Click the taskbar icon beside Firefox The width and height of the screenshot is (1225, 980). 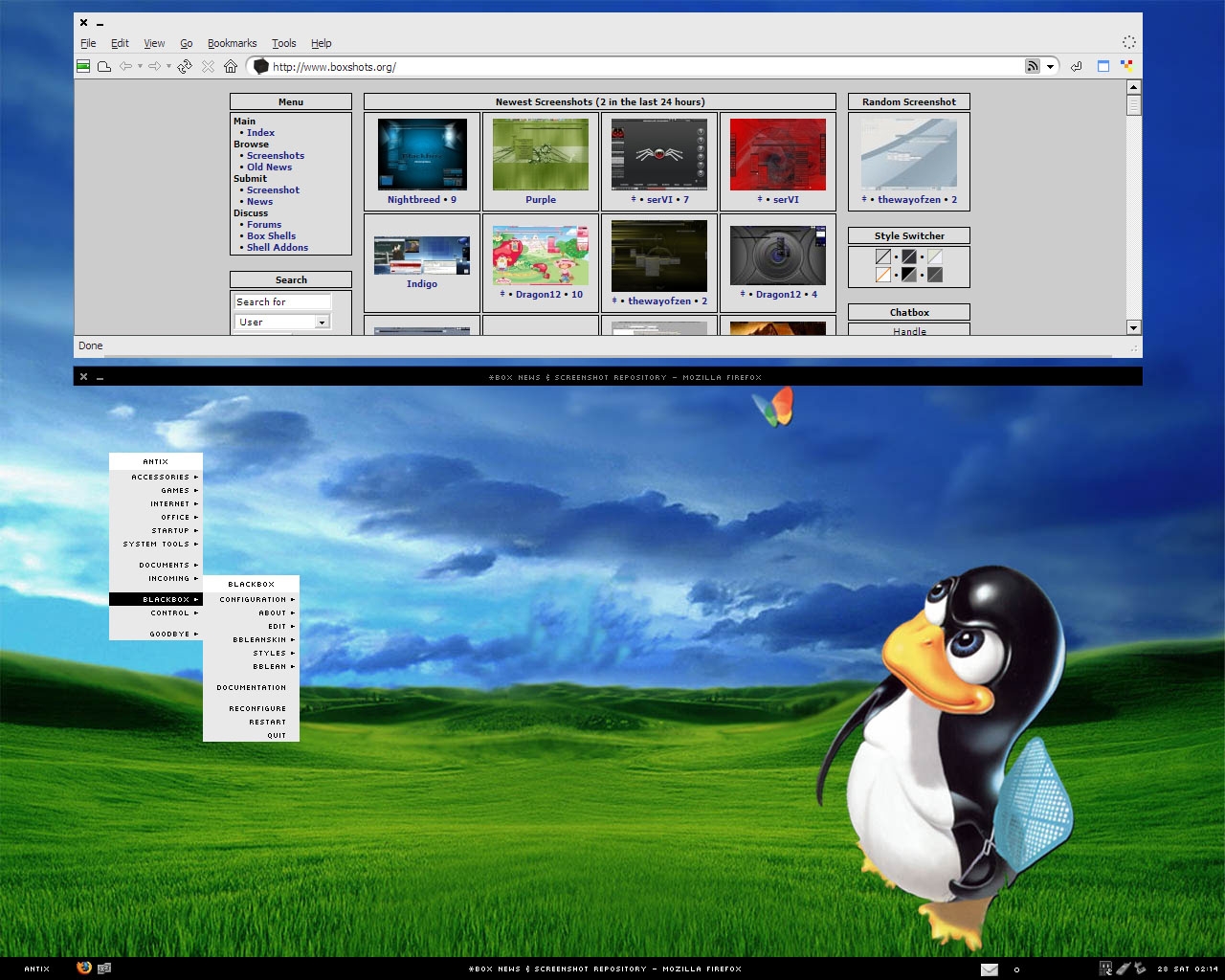coord(104,969)
